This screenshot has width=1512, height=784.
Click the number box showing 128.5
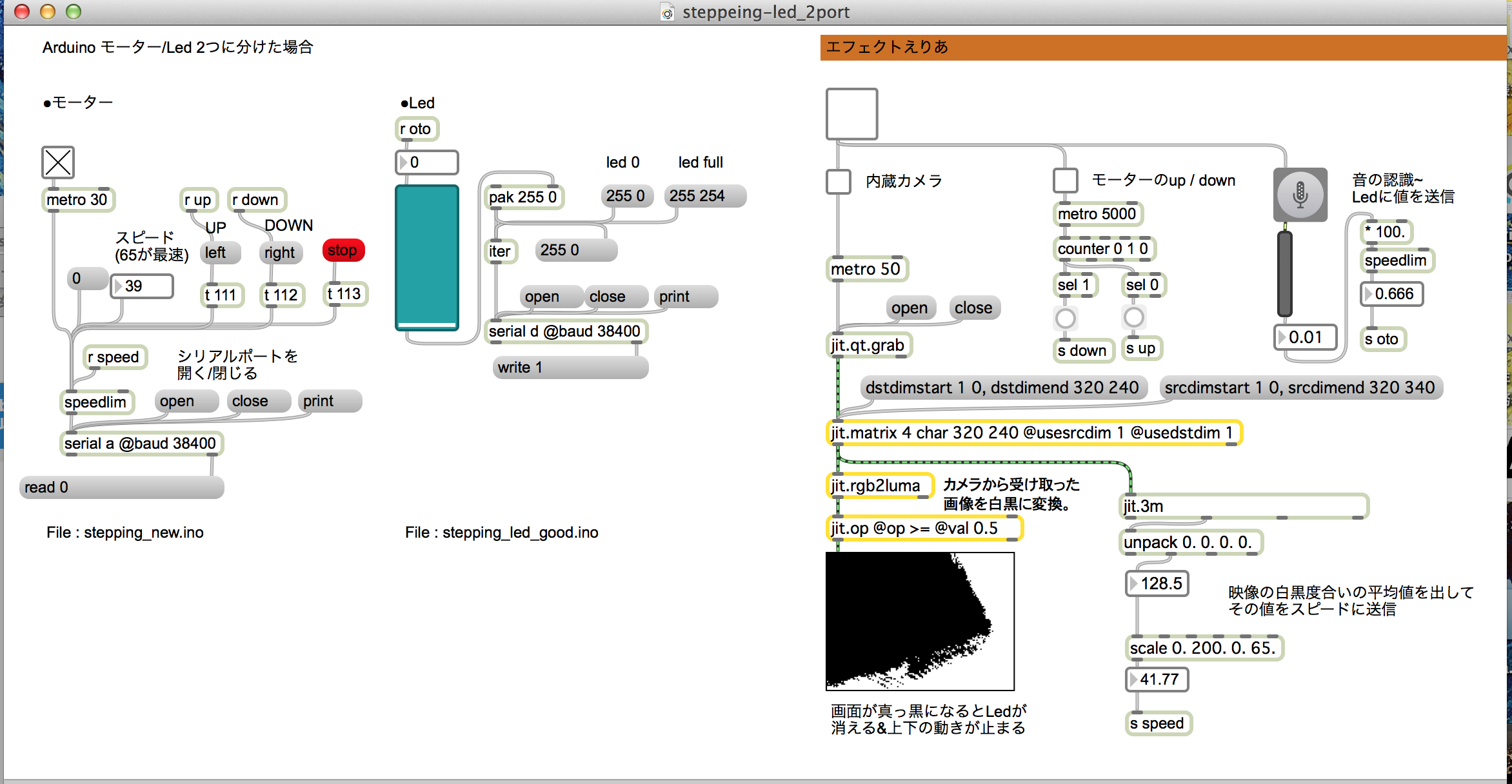point(1157,583)
